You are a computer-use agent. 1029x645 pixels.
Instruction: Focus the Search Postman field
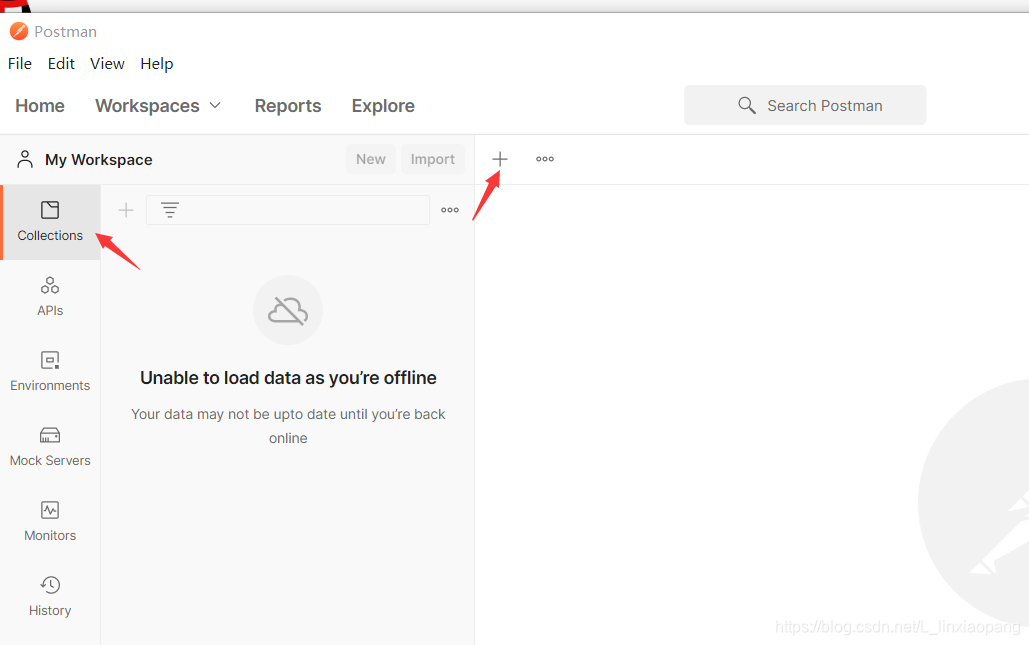[805, 105]
